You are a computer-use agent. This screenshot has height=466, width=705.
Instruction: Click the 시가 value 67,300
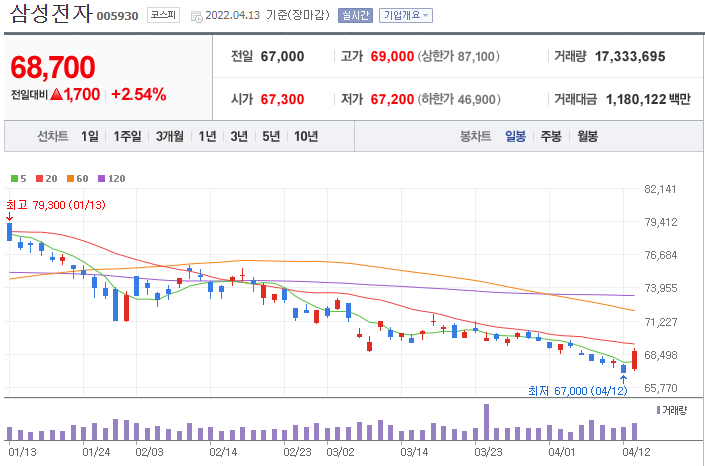click(282, 99)
